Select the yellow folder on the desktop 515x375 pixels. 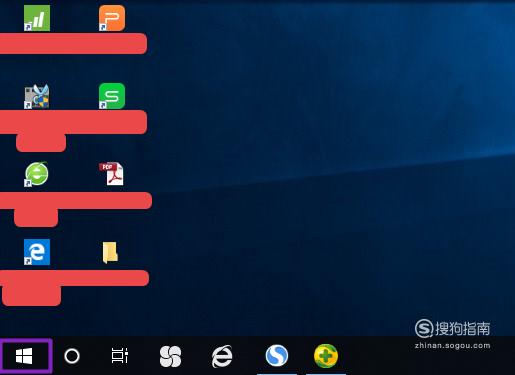110,252
